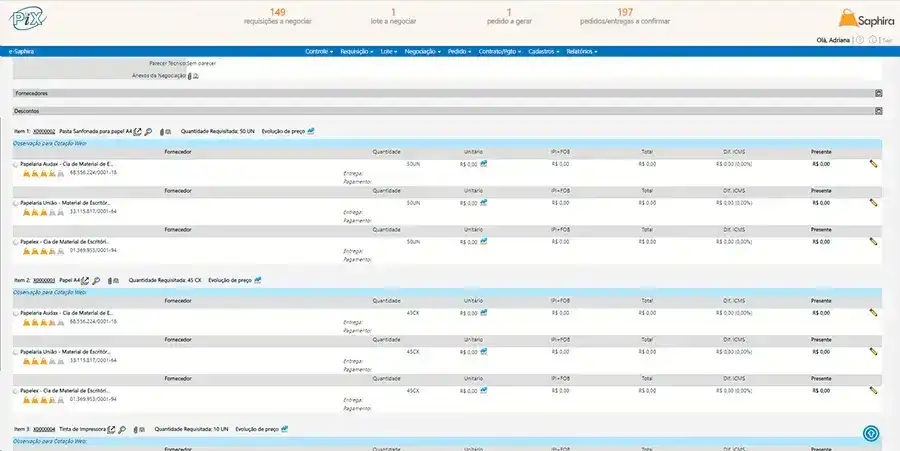This screenshot has height=451, width=900.
Task: Click the unit price chart icon for Papelex in Item 1
Action: click(x=484, y=241)
